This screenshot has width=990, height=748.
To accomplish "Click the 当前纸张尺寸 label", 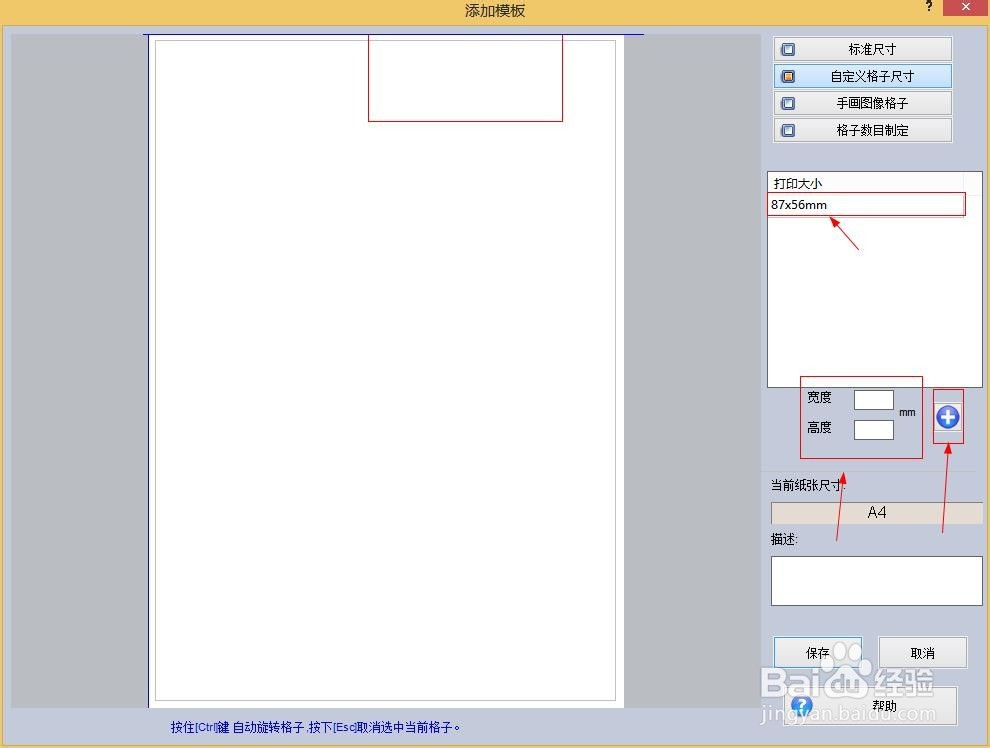I will coord(808,485).
